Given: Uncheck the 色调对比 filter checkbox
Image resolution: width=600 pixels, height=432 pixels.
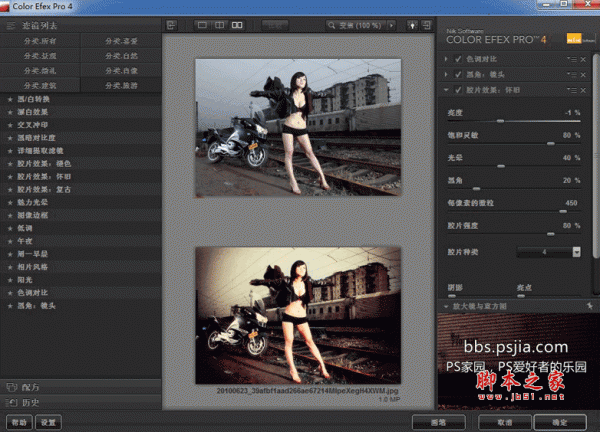Looking at the screenshot, I should click(456, 60).
